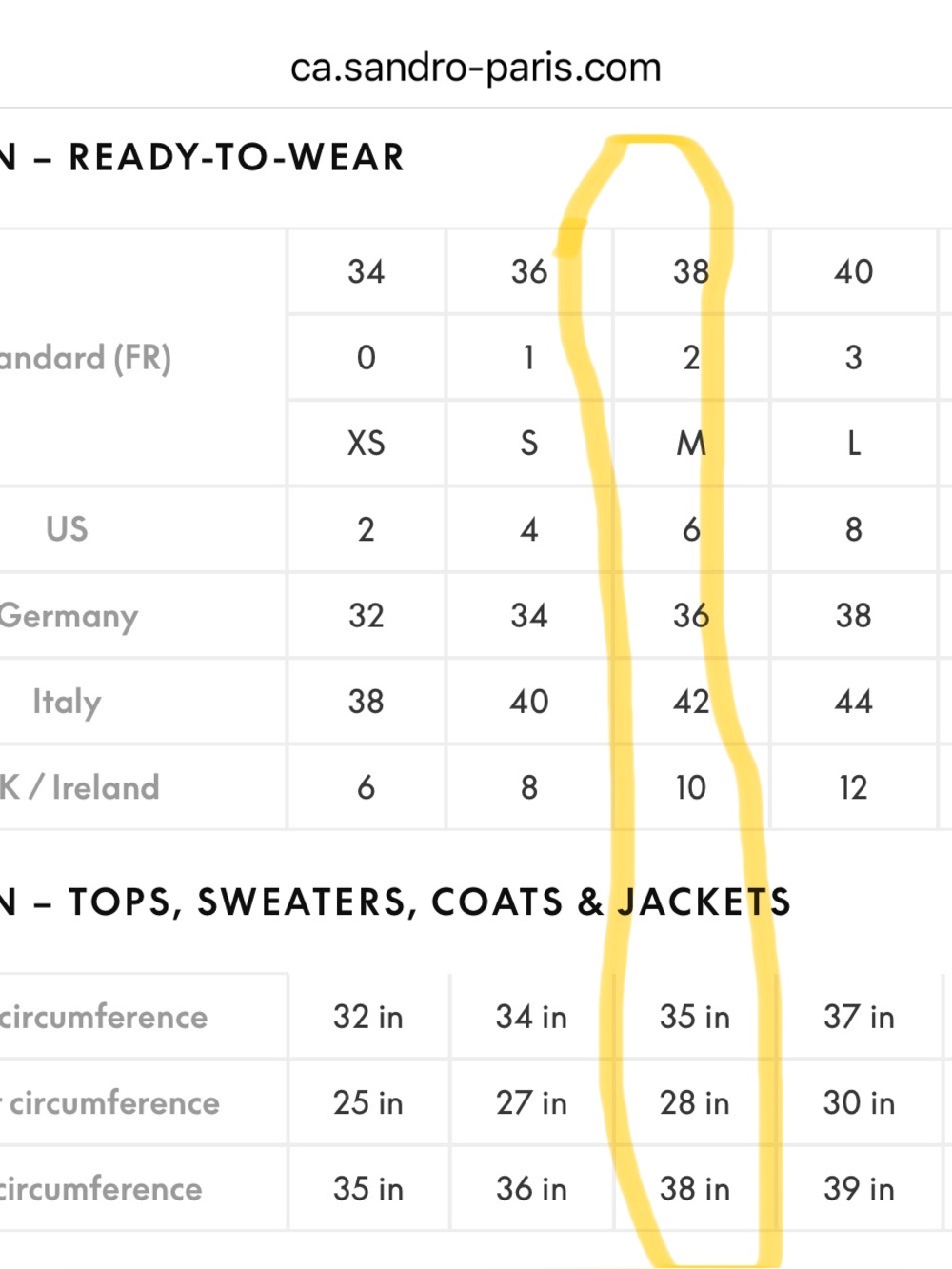Viewport: 952px width, 1269px height.
Task: Click the READY-TO-WEAR section heading
Action: pyautogui.click(x=204, y=157)
